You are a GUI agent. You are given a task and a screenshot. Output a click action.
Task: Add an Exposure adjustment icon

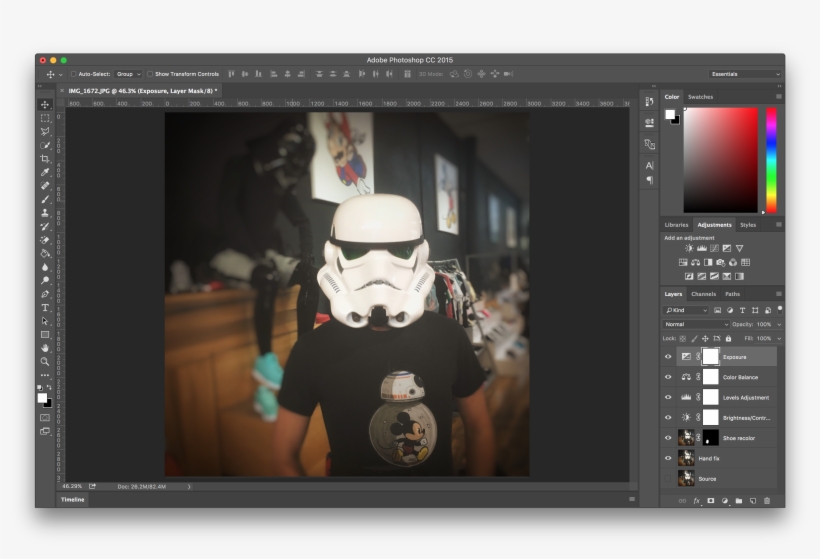pos(727,248)
